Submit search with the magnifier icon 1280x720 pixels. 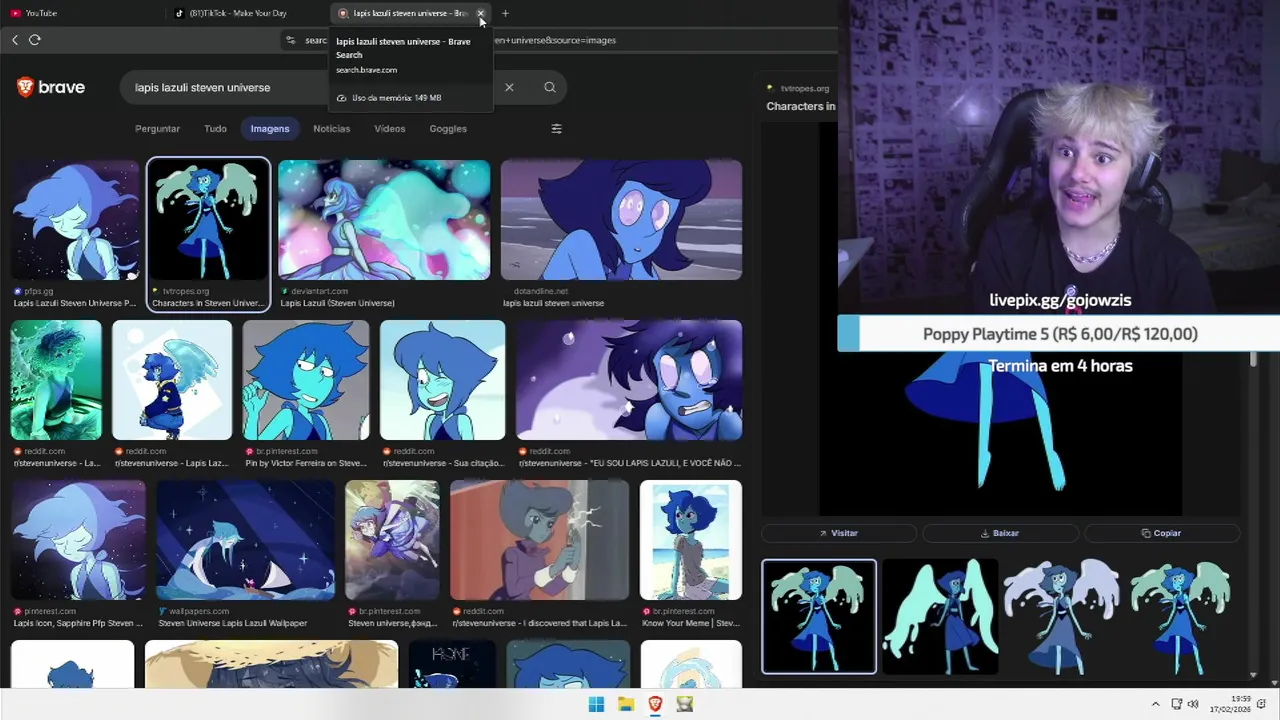tap(550, 87)
